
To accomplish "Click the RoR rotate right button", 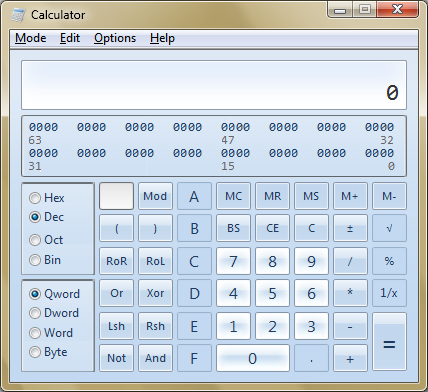I will [x=116, y=261].
